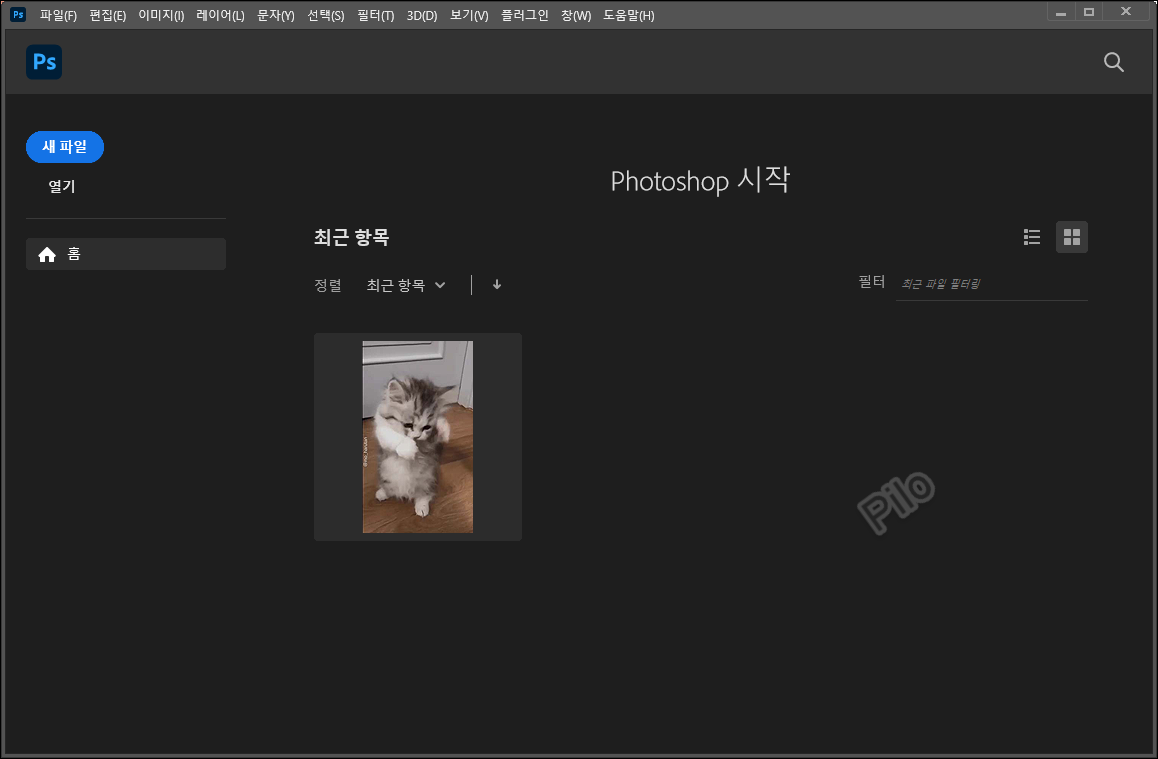Viewport: 1158px width, 759px height.
Task: Click the 새 파일 button
Action: point(64,147)
